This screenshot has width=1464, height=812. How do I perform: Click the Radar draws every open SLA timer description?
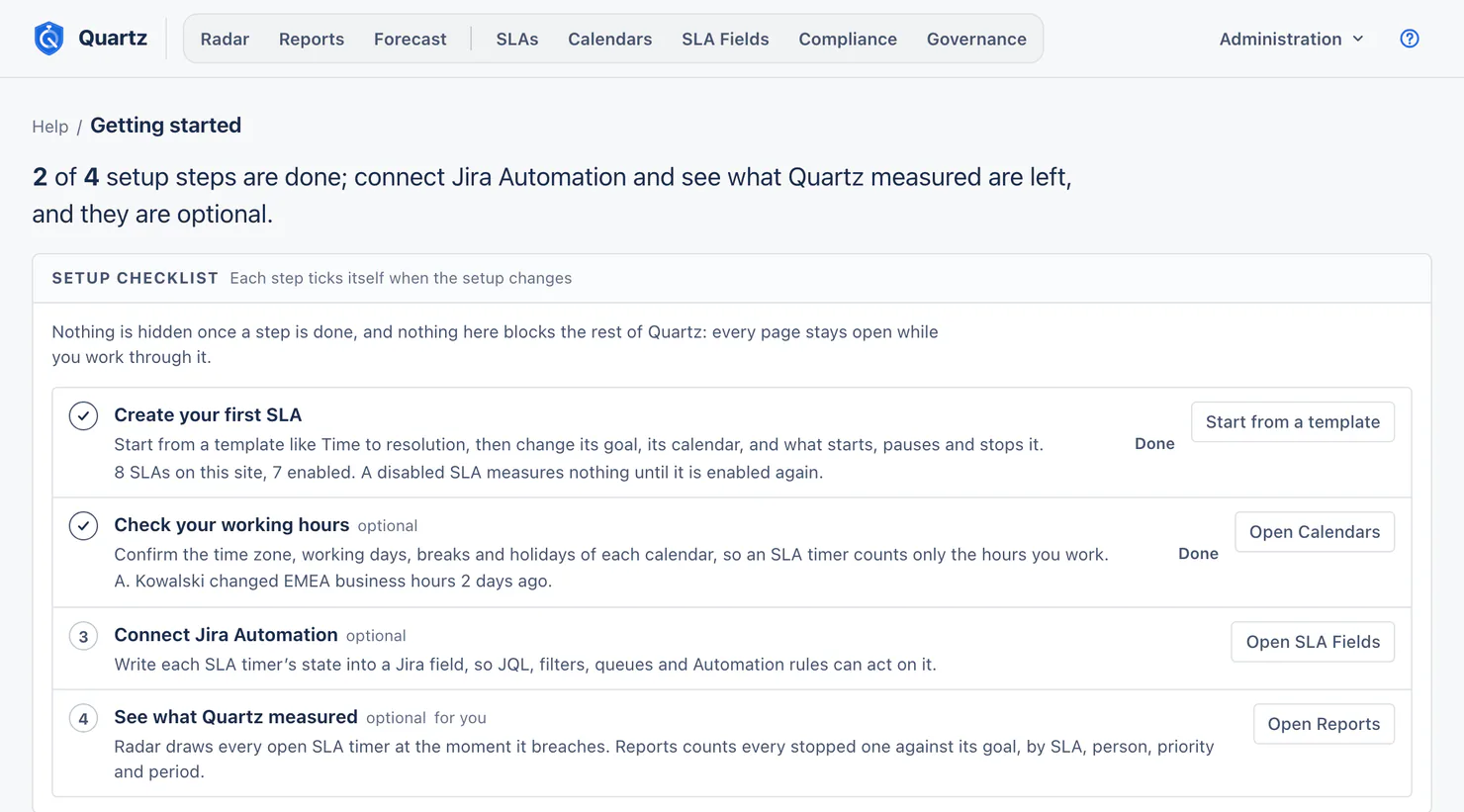(x=664, y=759)
